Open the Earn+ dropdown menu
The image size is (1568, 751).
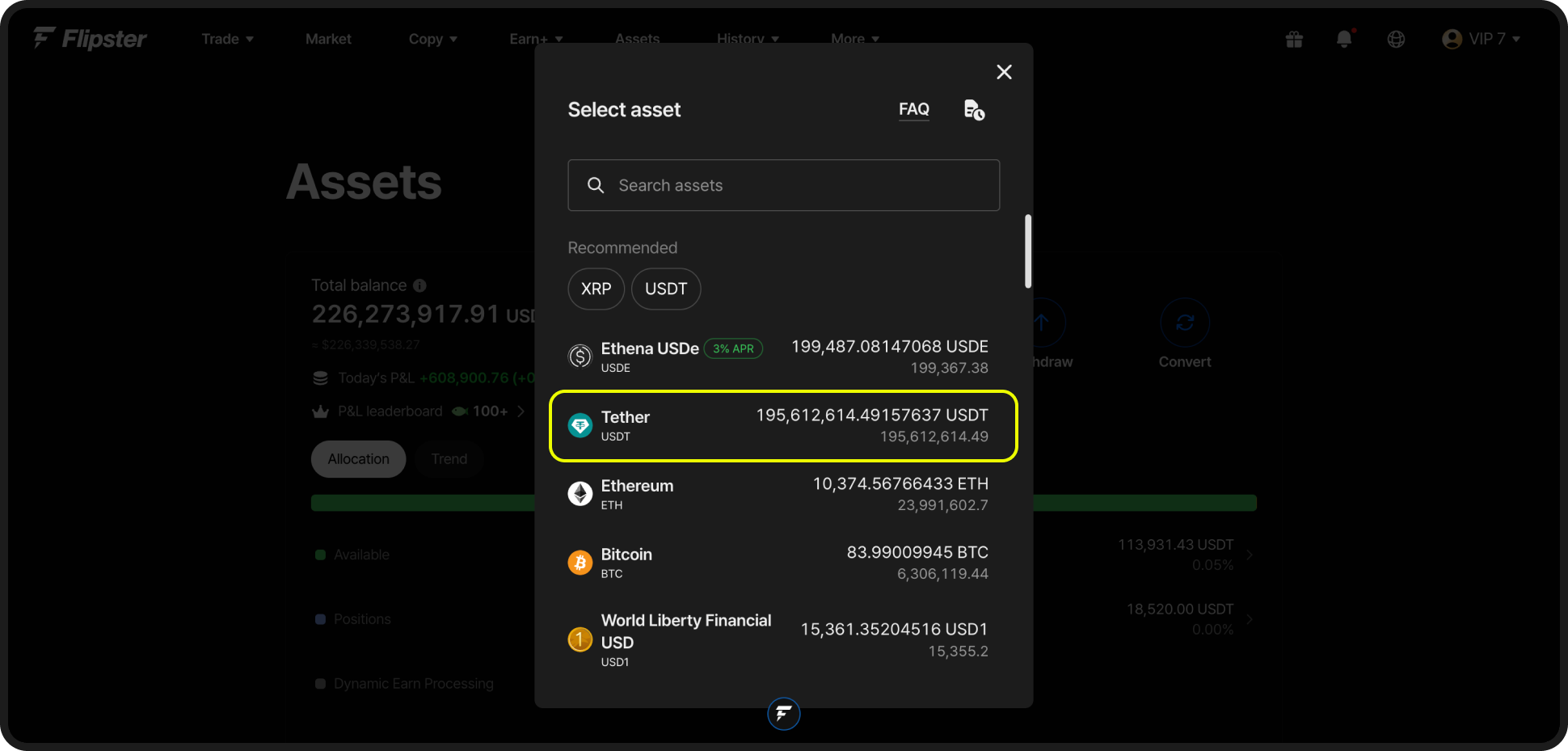coord(536,39)
